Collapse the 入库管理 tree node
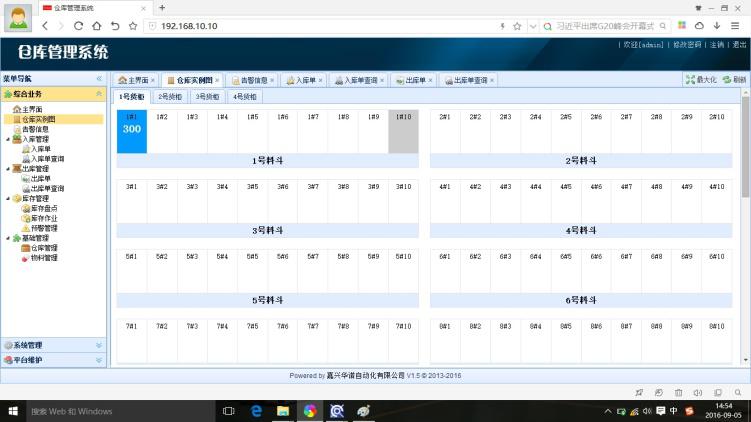The width and height of the screenshot is (751, 422). pyautogui.click(x=8, y=139)
